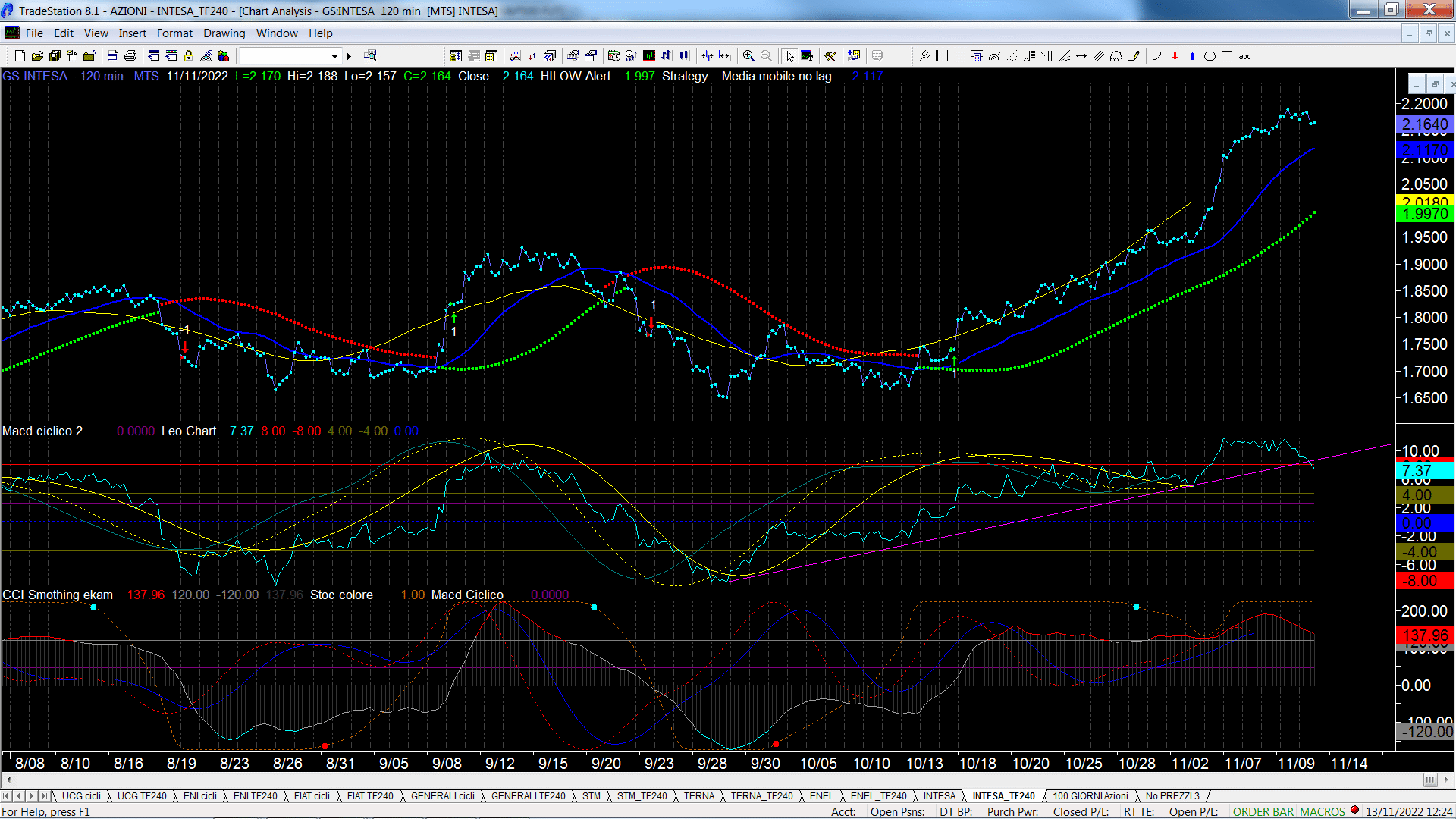Open the Format menu
This screenshot has width=1456, height=819.
pos(174,33)
